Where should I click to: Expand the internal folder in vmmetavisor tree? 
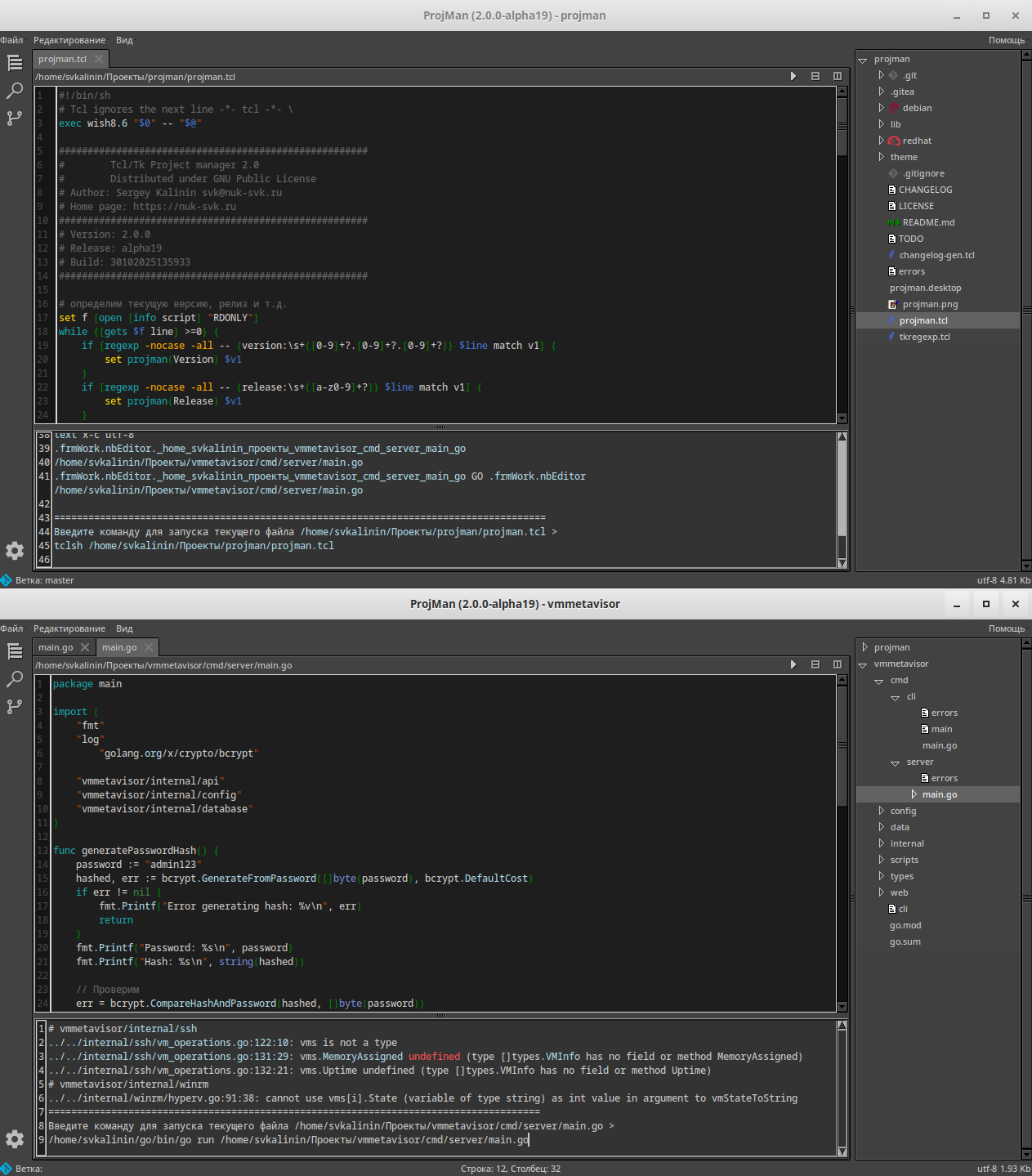[x=880, y=843]
